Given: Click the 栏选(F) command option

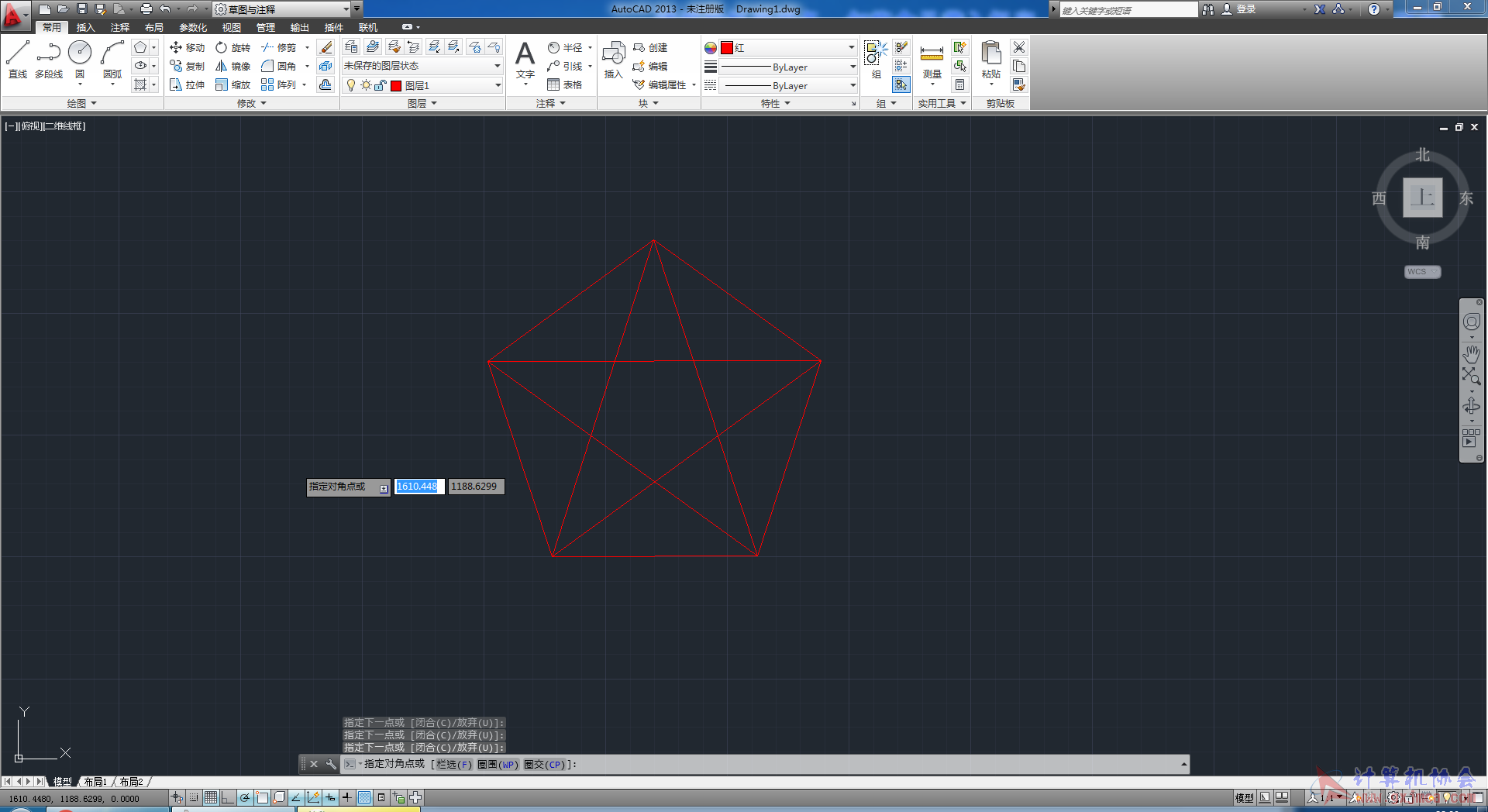Looking at the screenshot, I should 453,764.
